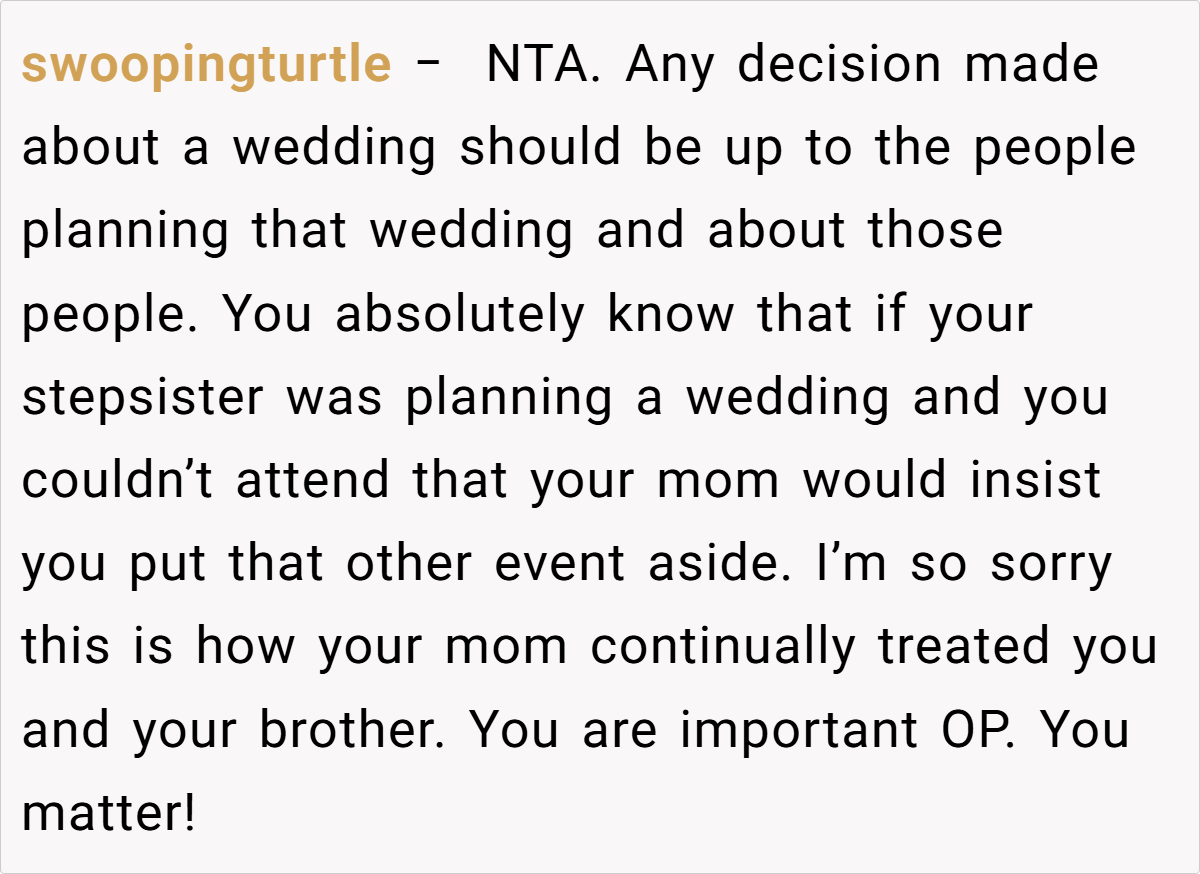Open the swoopingturtle username link
This screenshot has width=1200, height=874.
coord(206,66)
